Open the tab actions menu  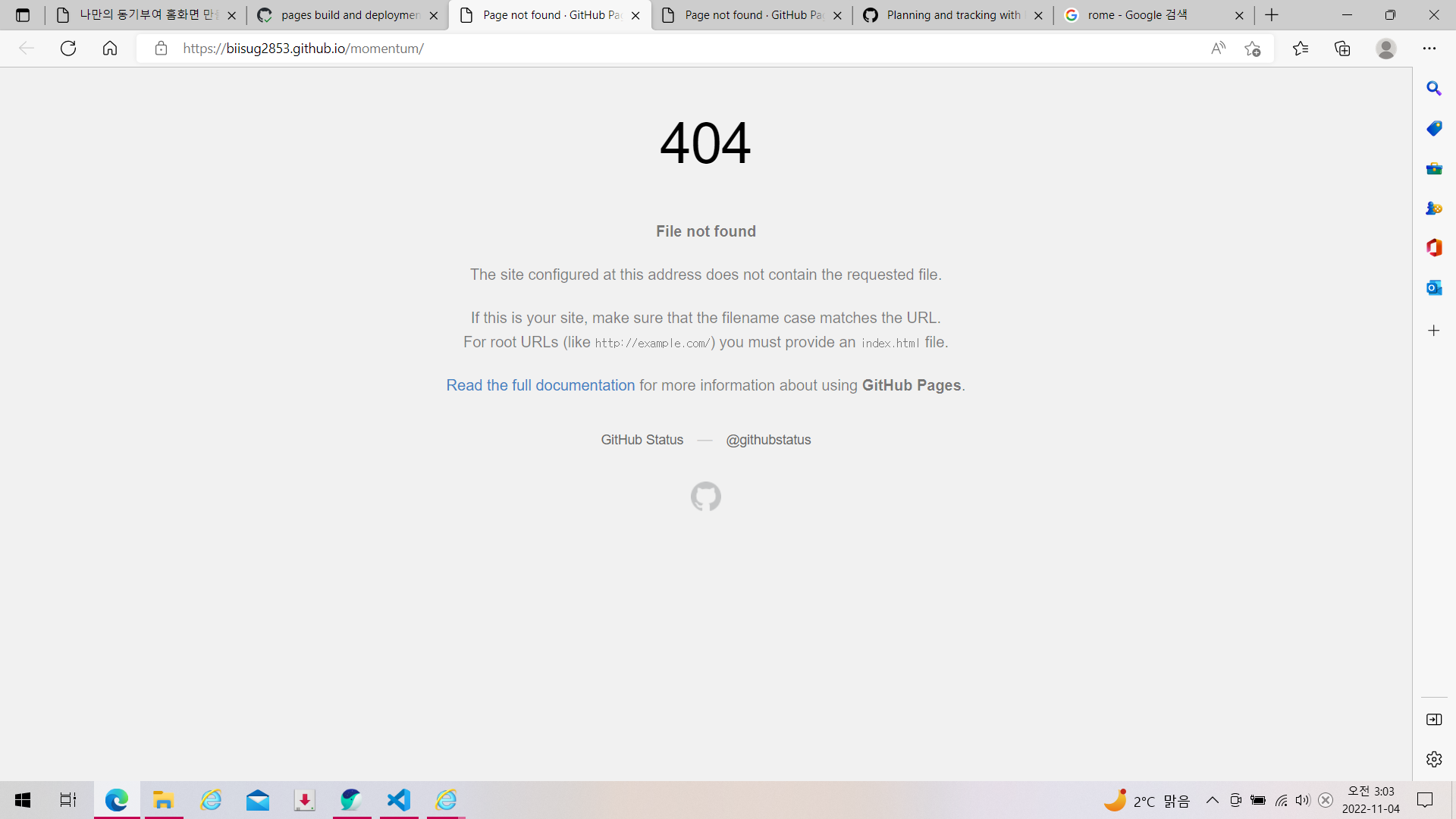23,15
